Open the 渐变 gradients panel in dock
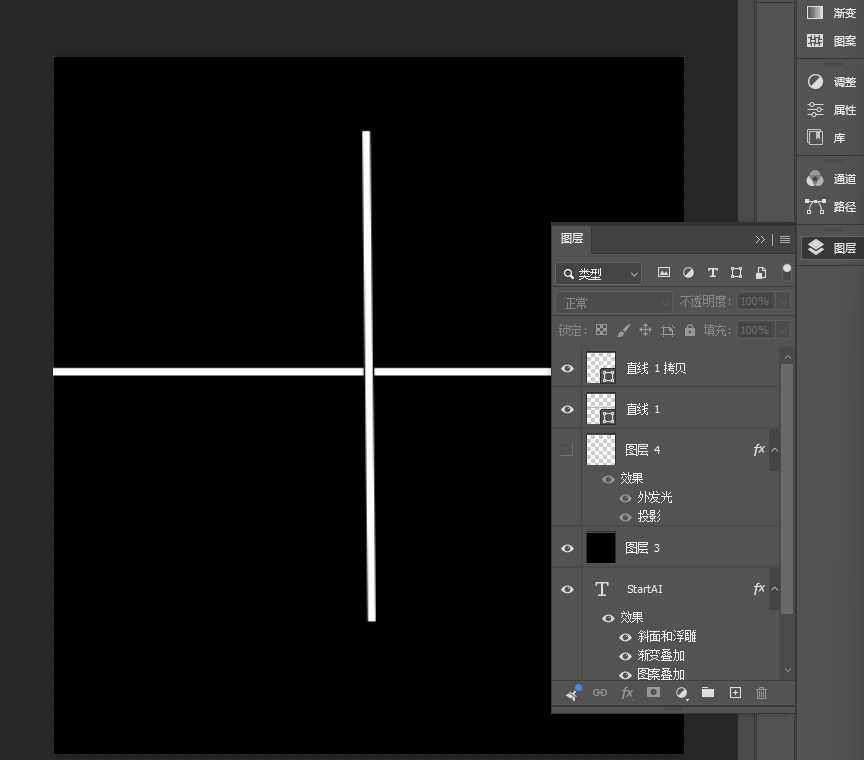 click(831, 13)
